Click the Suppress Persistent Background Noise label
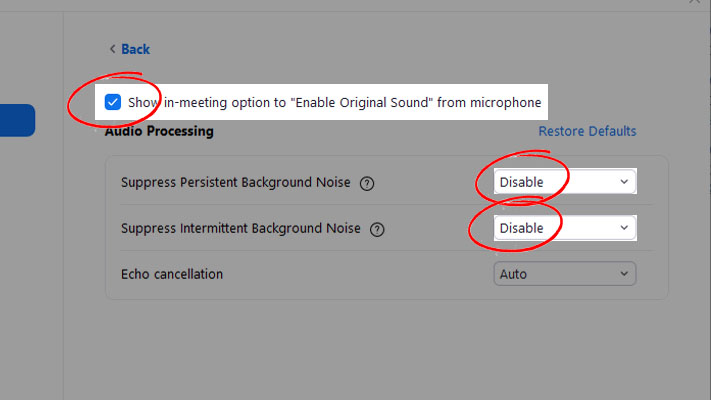 tap(236, 183)
